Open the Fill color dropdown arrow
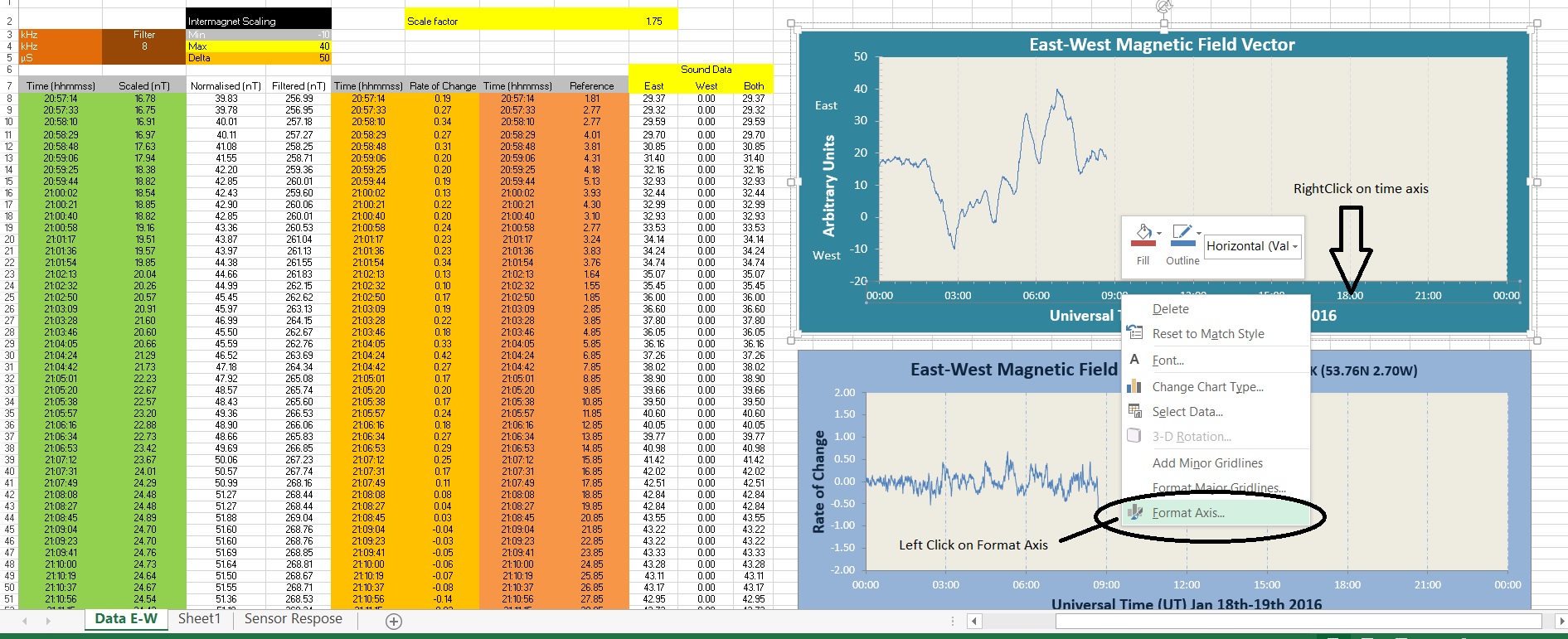 pyautogui.click(x=1159, y=234)
